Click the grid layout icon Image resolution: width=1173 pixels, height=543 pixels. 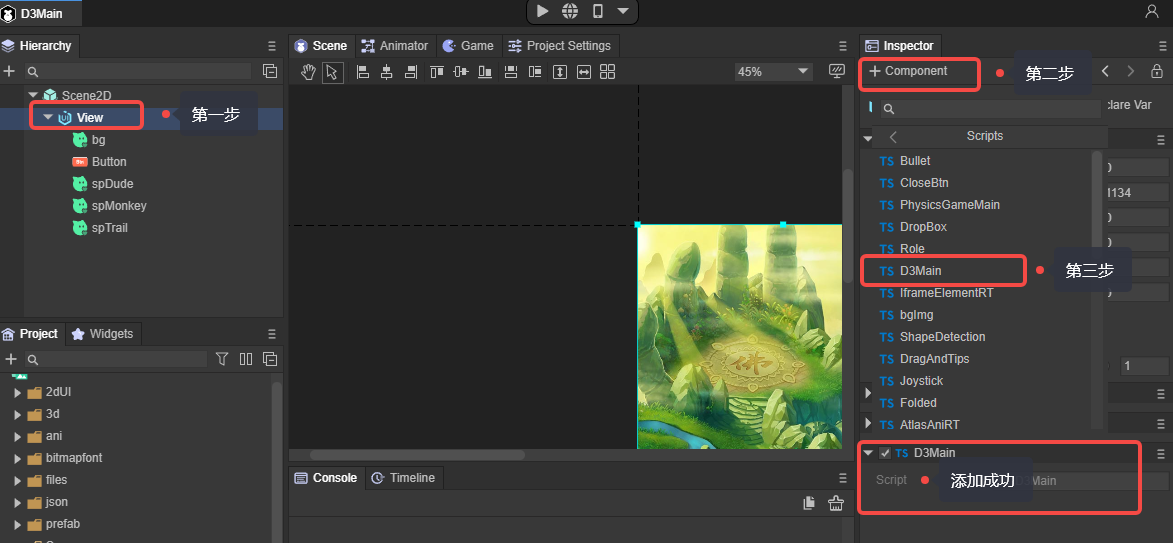(607, 72)
